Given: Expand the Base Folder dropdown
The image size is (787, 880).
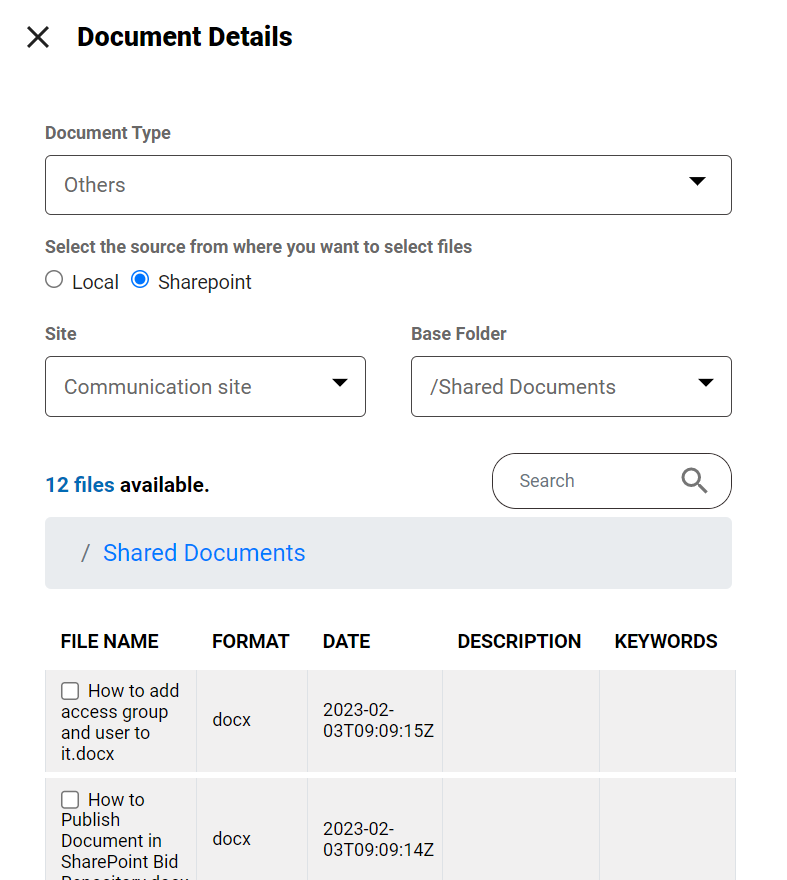Looking at the screenshot, I should tap(706, 384).
